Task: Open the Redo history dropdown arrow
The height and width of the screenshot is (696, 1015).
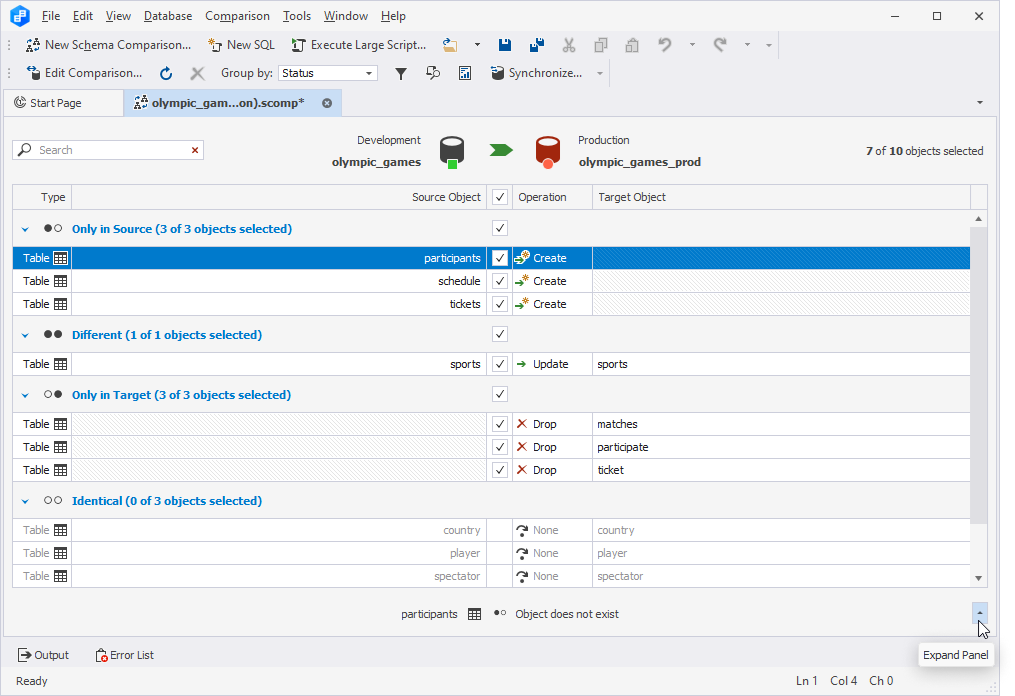Action: pos(747,45)
